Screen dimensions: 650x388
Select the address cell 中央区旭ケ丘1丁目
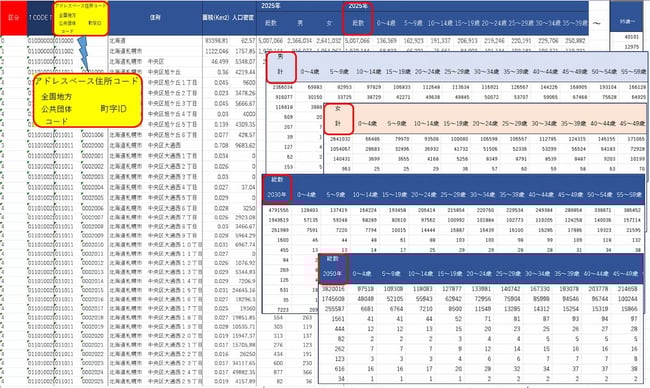pyautogui.click(x=172, y=82)
